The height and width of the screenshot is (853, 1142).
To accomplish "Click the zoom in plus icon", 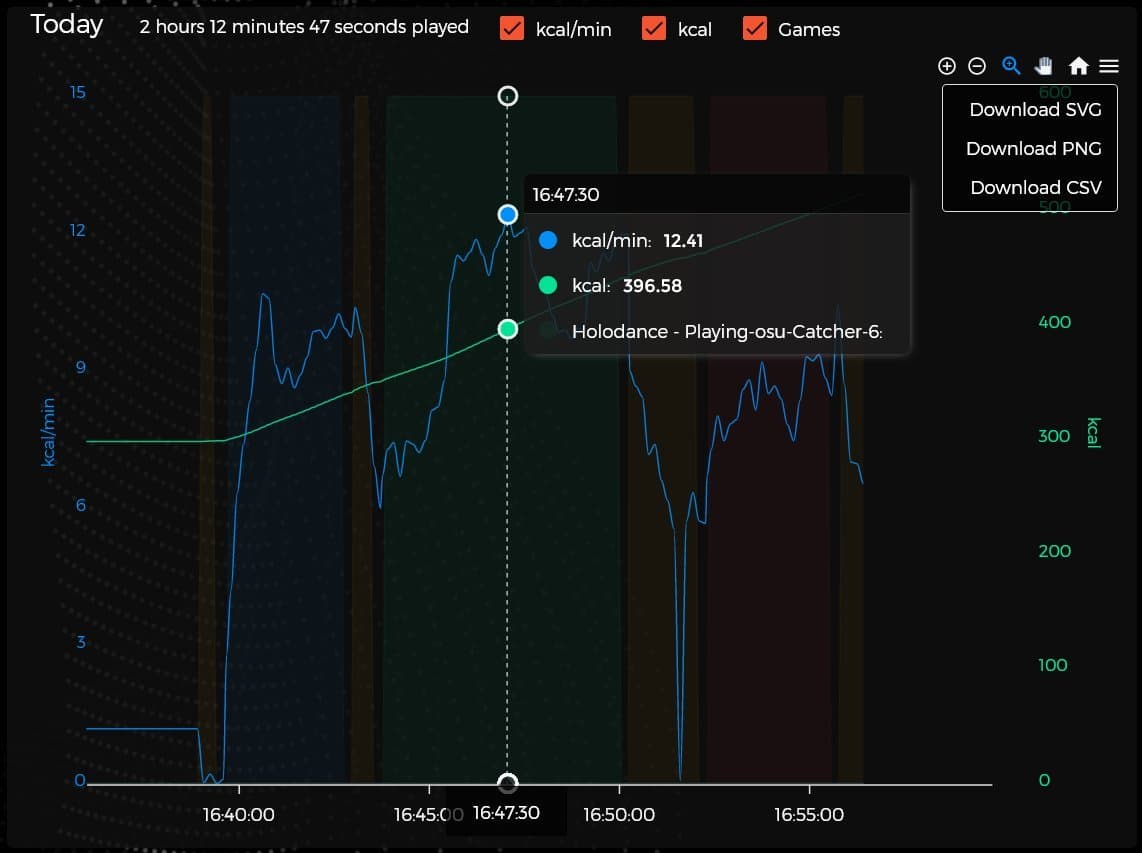I will pyautogui.click(x=946, y=66).
